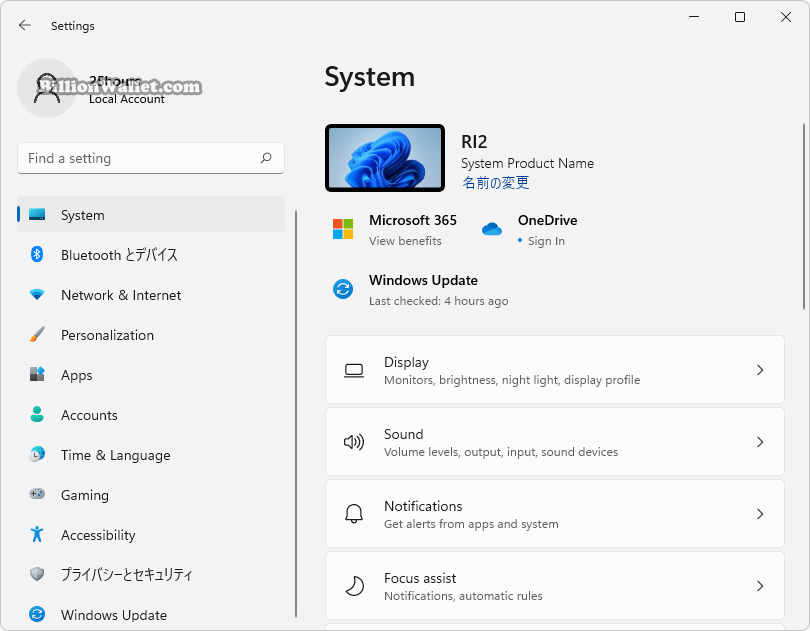Click the Gaming controller icon

(x=37, y=494)
